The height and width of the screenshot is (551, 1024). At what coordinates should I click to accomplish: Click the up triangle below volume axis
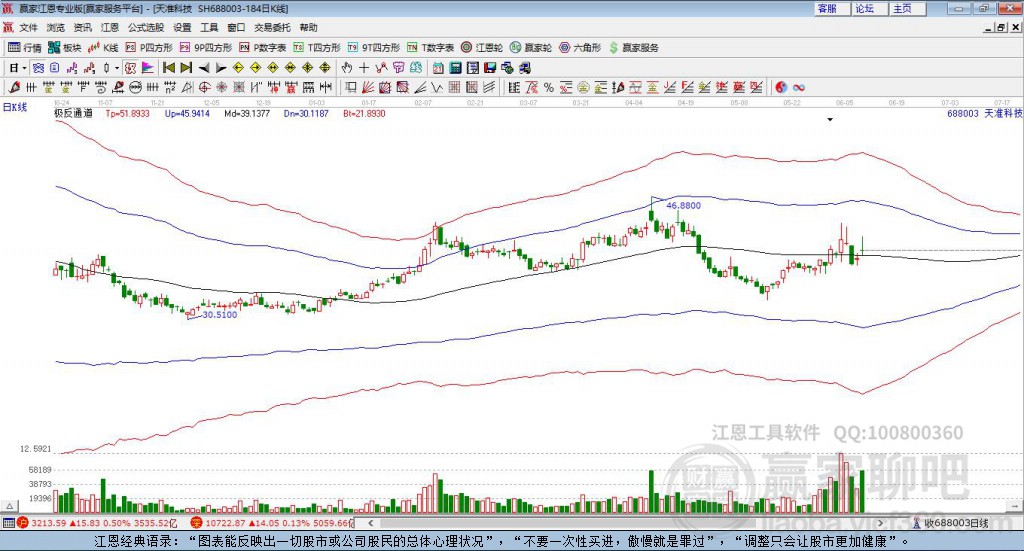[x=9, y=506]
